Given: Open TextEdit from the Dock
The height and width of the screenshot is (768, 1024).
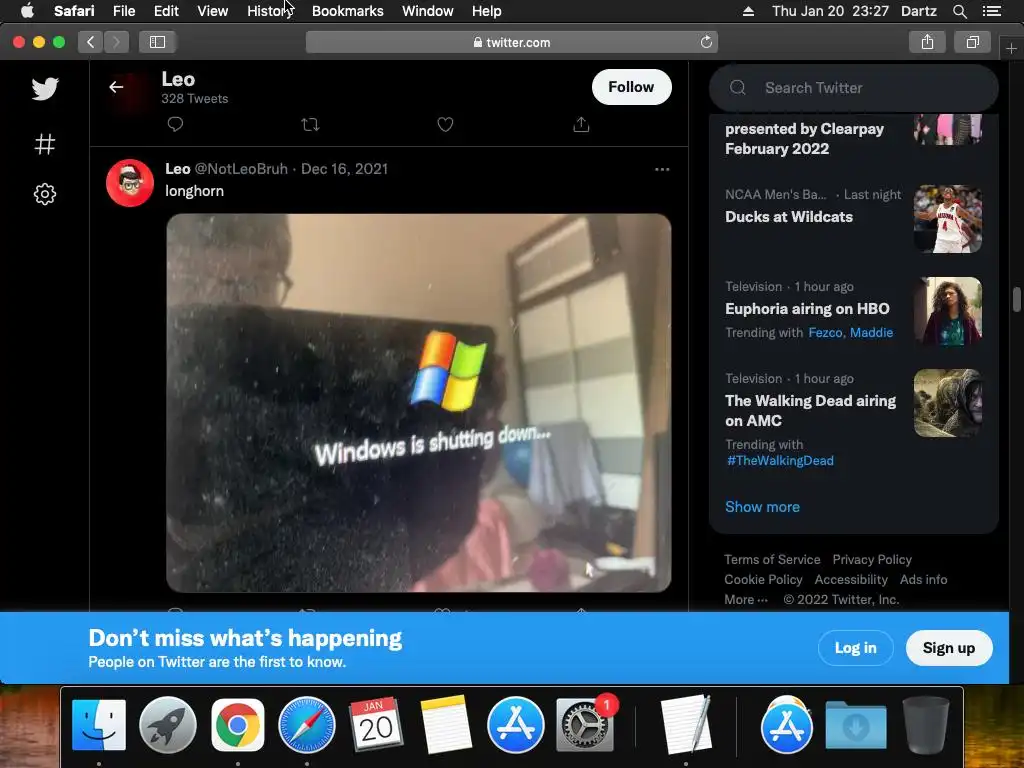Looking at the screenshot, I should coord(685,725).
